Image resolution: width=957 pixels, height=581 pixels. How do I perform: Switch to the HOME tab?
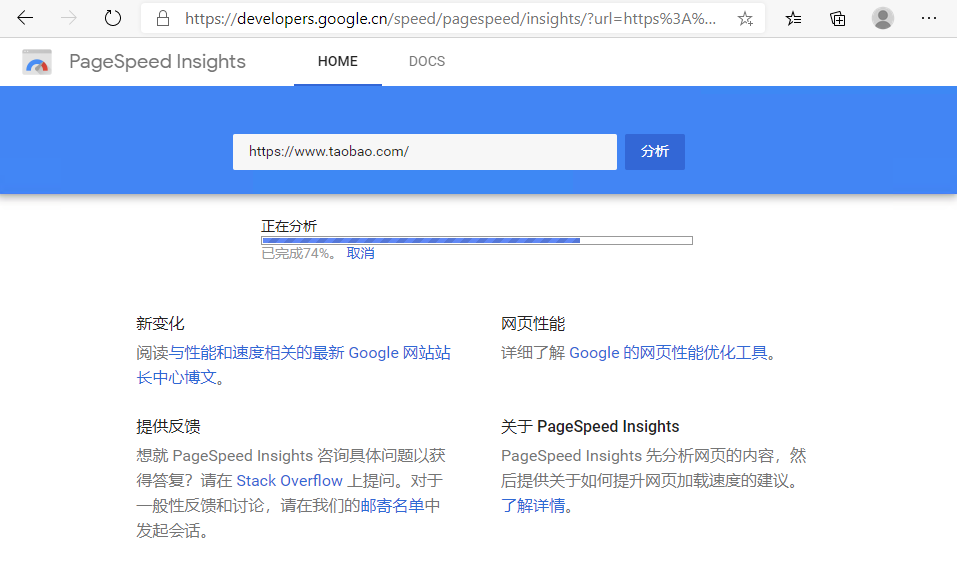(x=337, y=61)
